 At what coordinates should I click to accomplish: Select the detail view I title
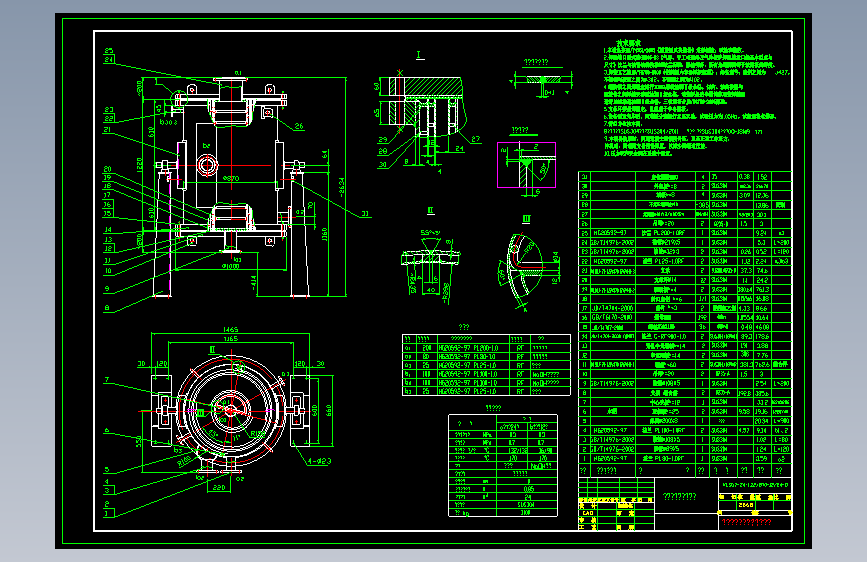coord(420,55)
